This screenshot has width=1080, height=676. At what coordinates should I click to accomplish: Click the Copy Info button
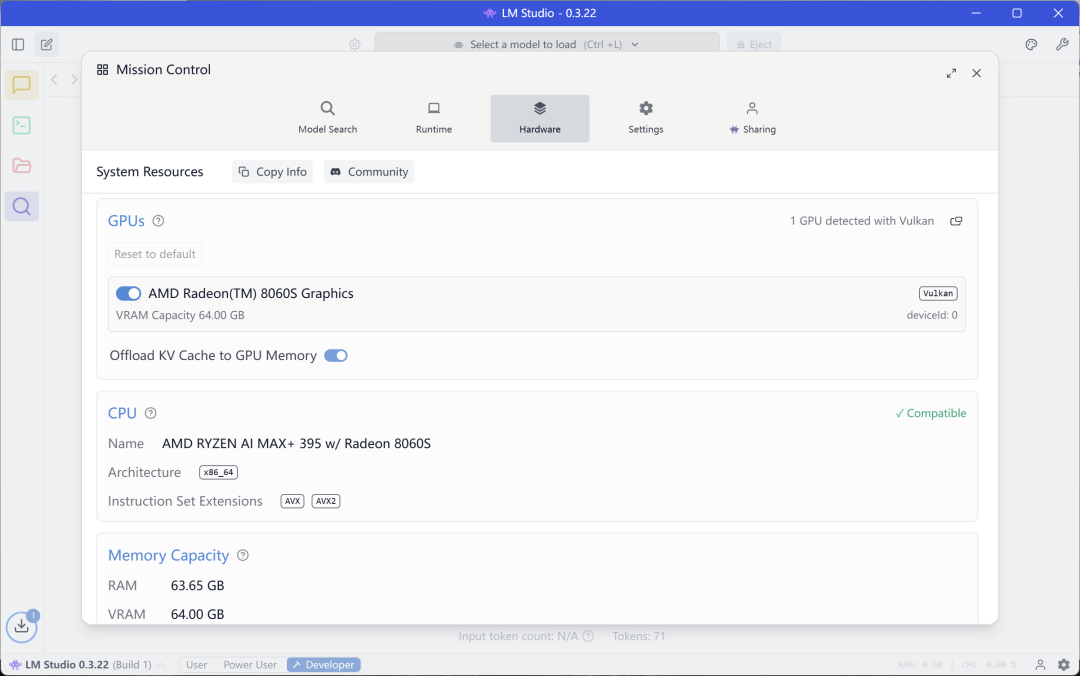pos(273,172)
